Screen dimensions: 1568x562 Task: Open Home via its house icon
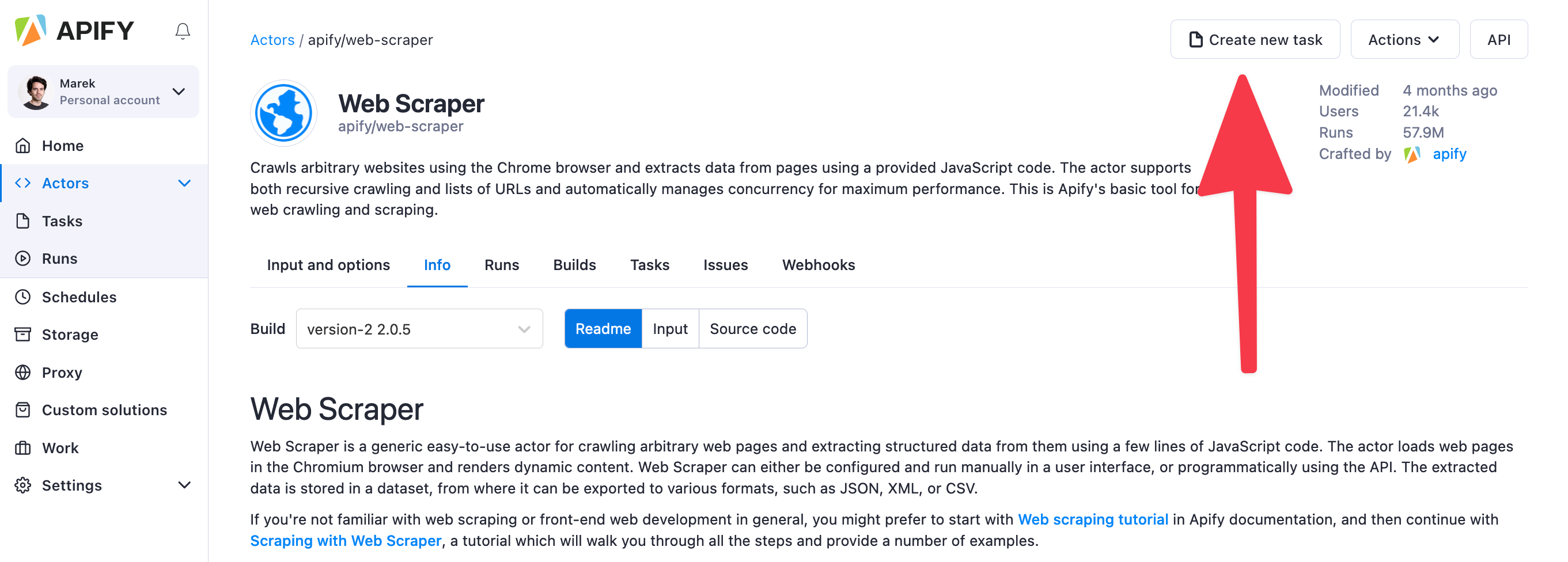[x=23, y=146]
